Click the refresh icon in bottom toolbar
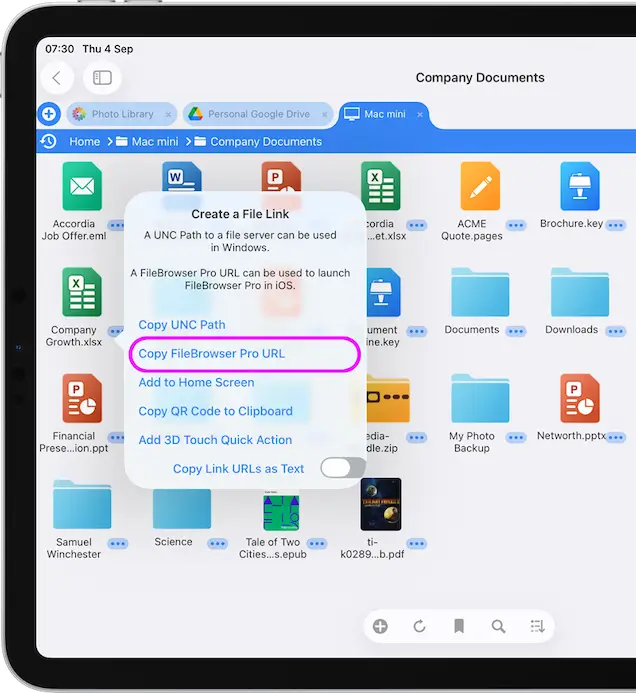This screenshot has height=693, width=636. pos(419,627)
